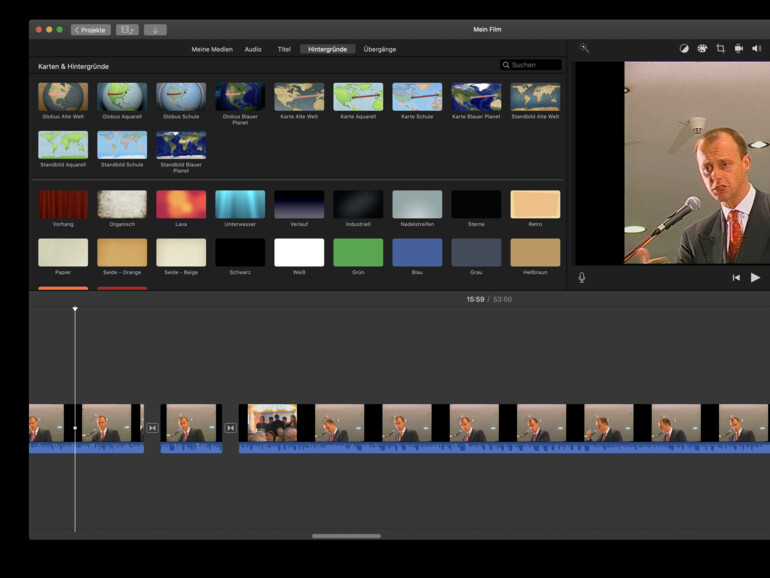Viewport: 770px width, 578px height.
Task: Open the color correction palette tool
Action: [702, 48]
